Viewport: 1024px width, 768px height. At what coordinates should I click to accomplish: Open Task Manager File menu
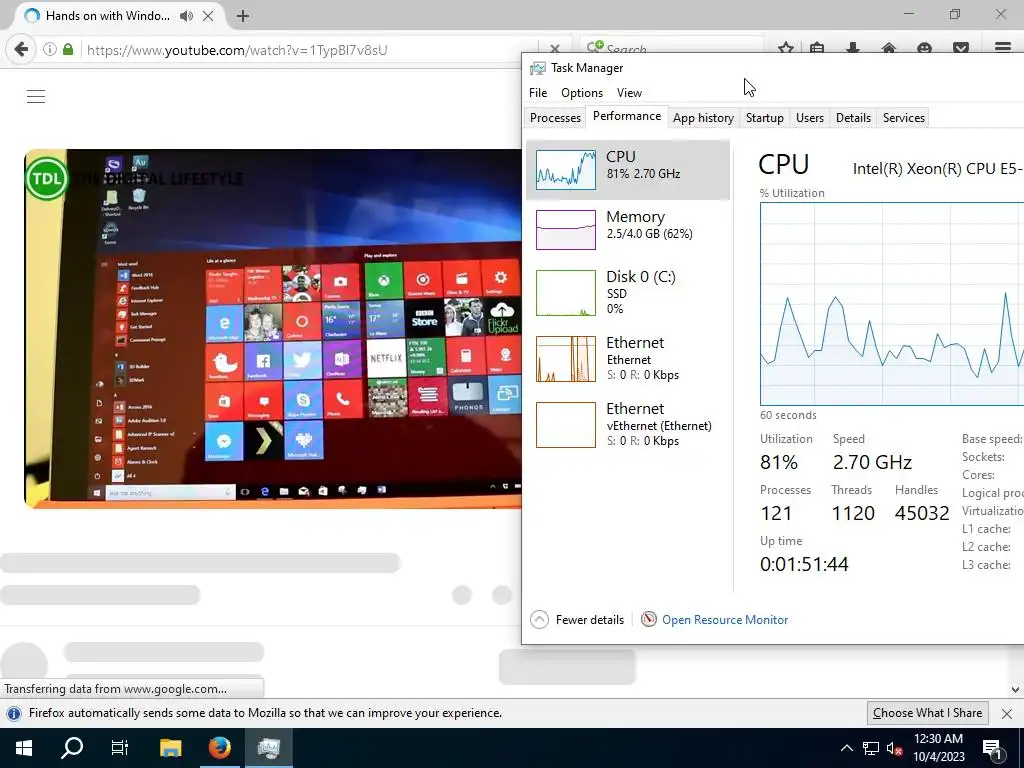tap(538, 93)
